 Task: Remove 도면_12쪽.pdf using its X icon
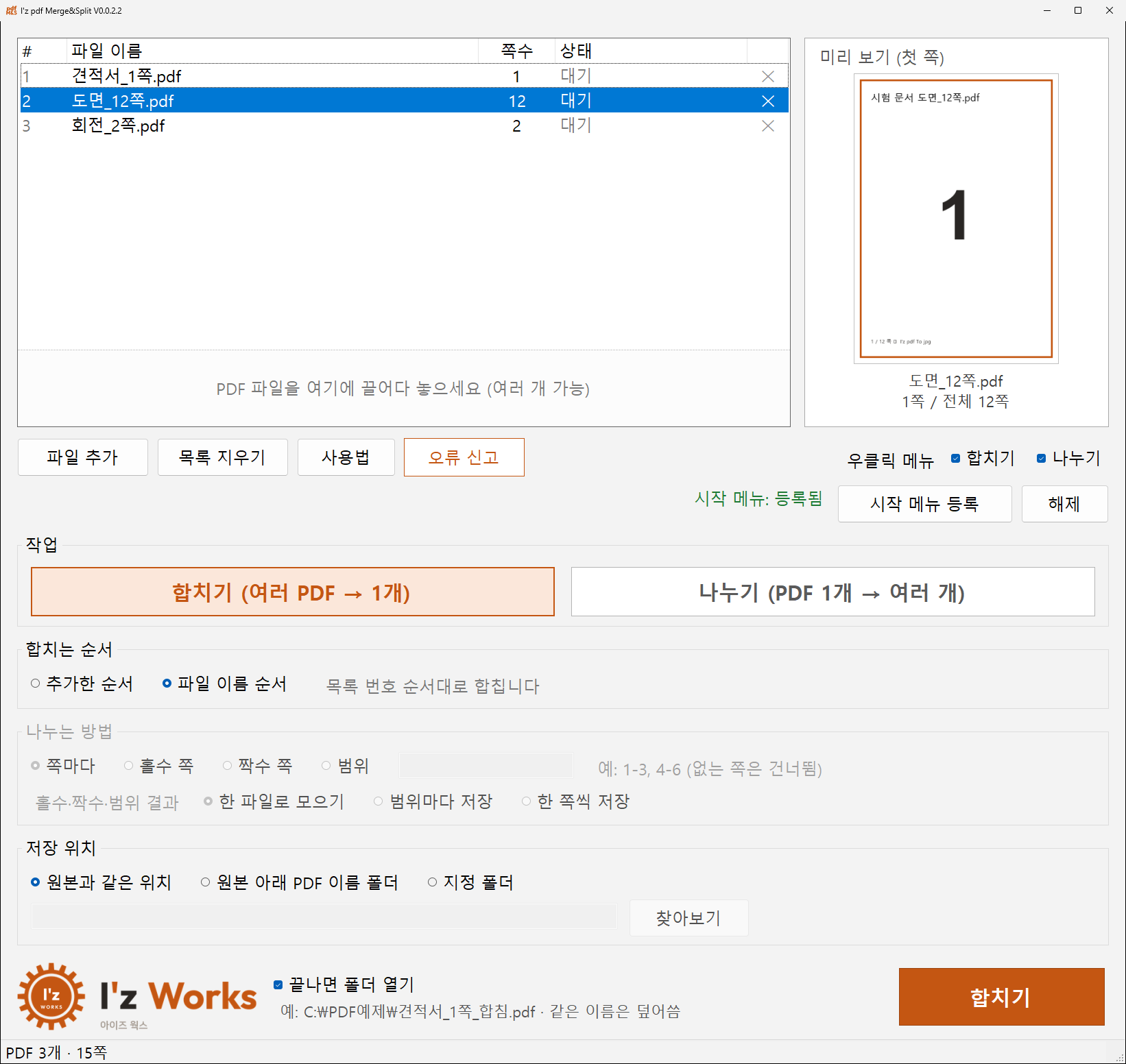[x=768, y=101]
